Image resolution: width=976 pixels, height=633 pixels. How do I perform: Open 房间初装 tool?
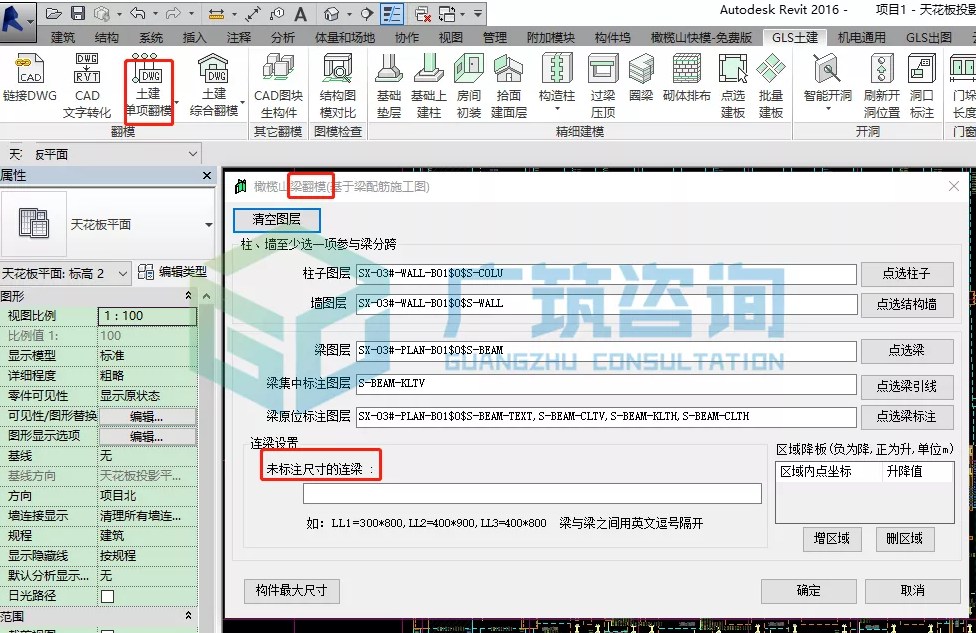coord(469,86)
